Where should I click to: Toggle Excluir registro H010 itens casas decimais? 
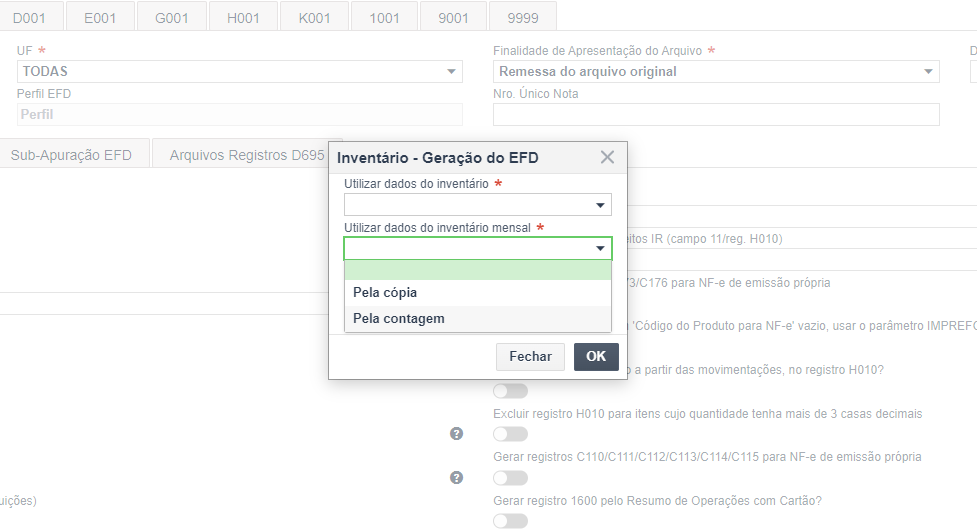click(510, 434)
